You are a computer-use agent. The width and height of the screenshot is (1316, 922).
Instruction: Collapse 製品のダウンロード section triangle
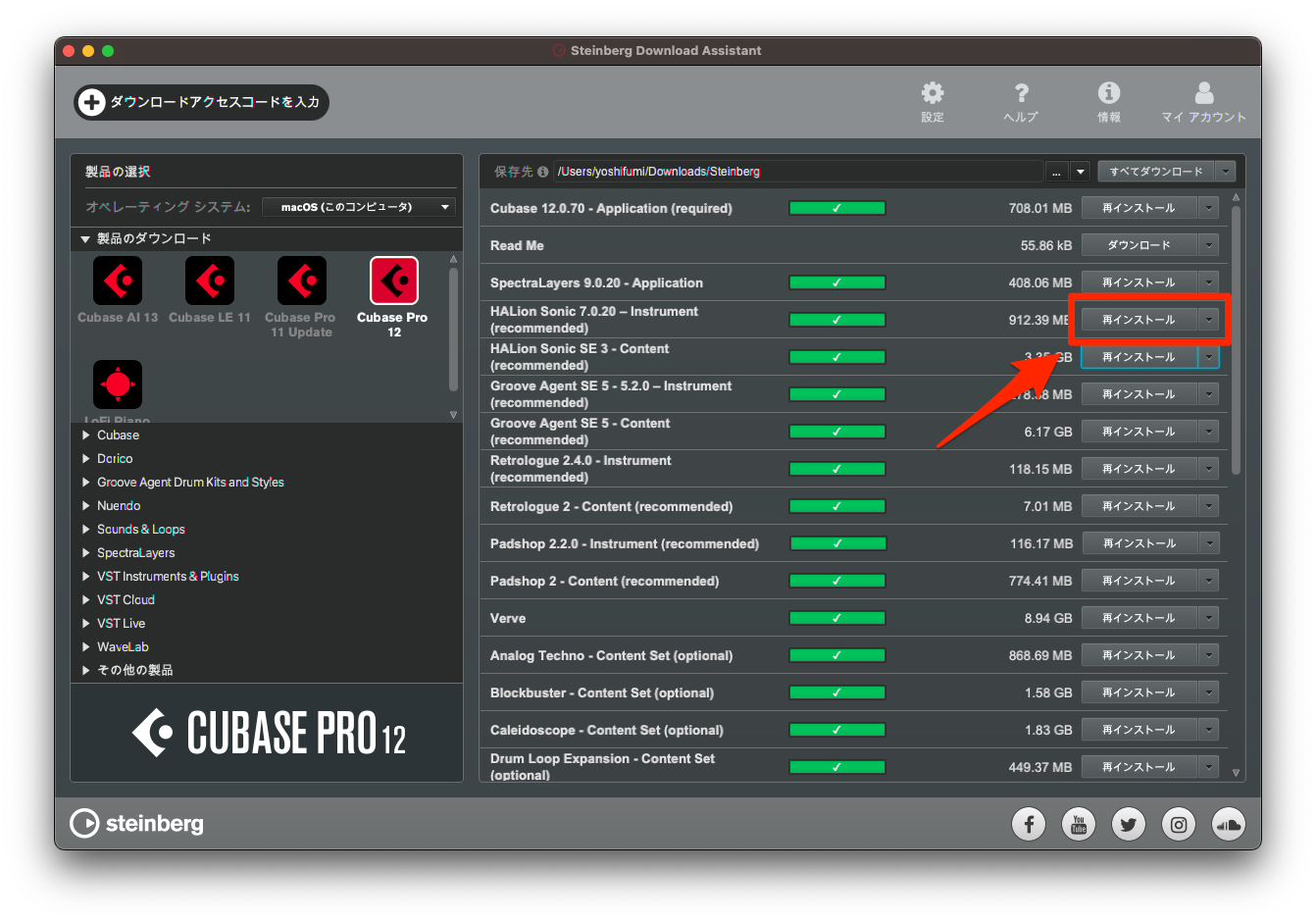[x=85, y=239]
